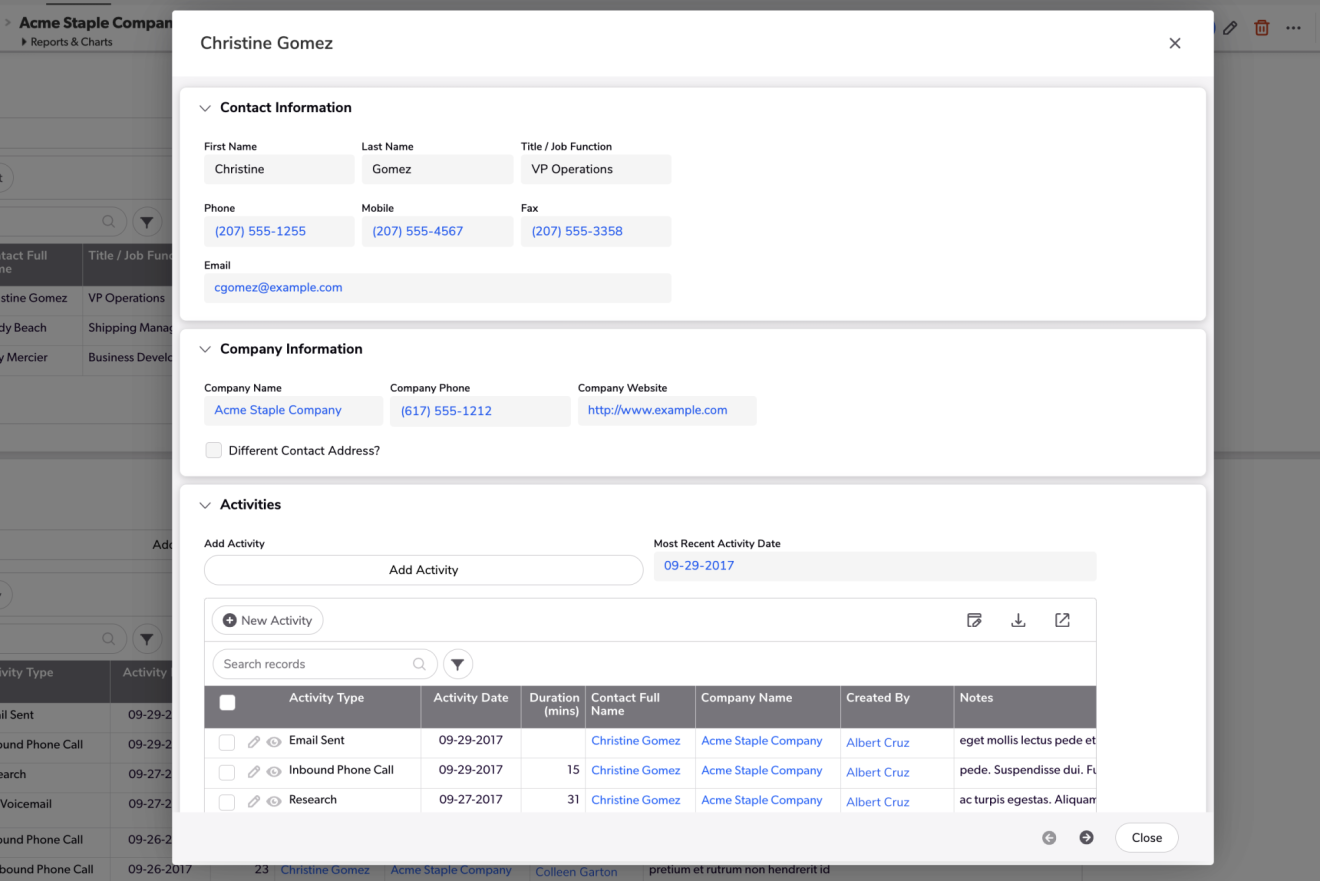The height and width of the screenshot is (881, 1320).
Task: Check the Different Contact Address checkbox
Action: (x=213, y=451)
